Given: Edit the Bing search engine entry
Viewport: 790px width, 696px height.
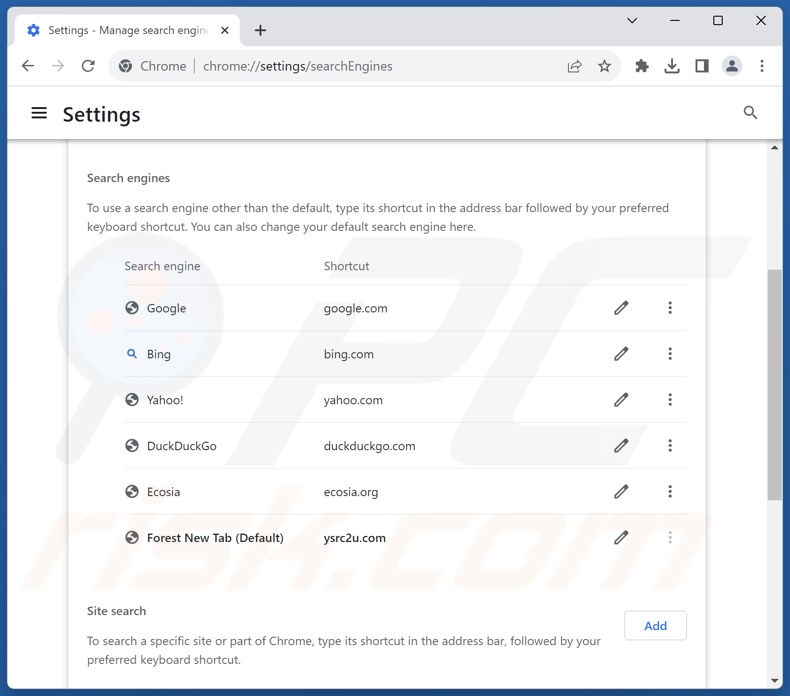Looking at the screenshot, I should pos(621,354).
